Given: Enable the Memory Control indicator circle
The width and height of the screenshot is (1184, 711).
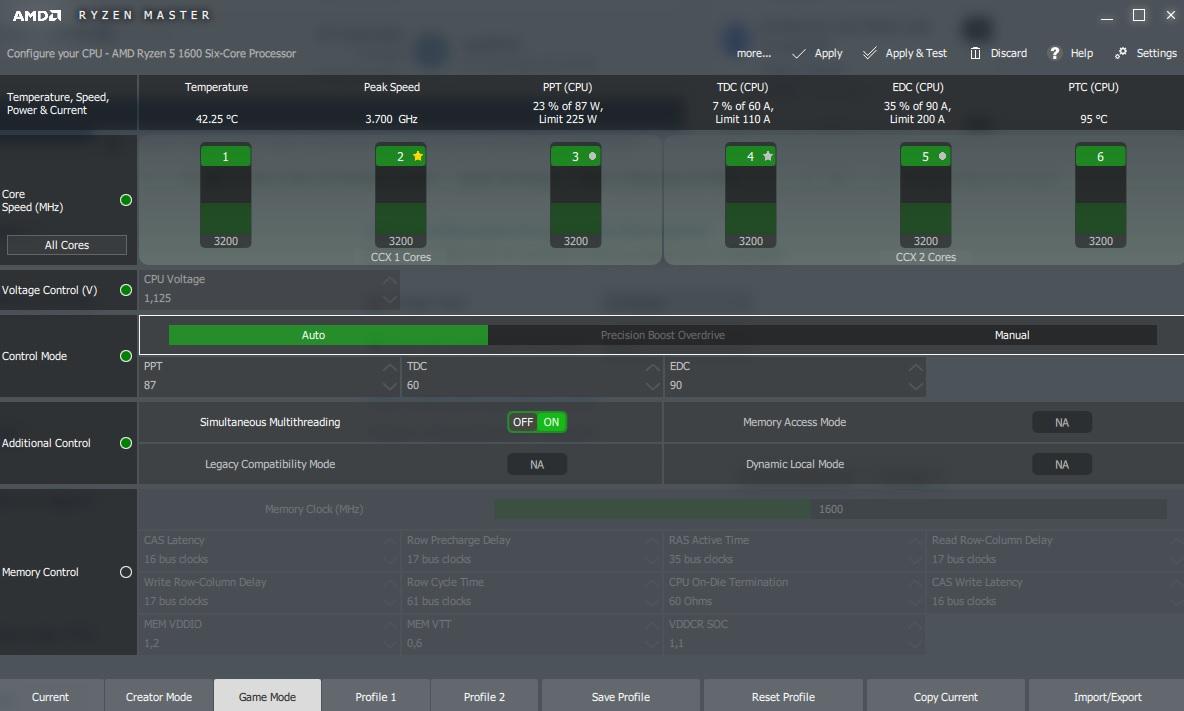Looking at the screenshot, I should tap(126, 572).
